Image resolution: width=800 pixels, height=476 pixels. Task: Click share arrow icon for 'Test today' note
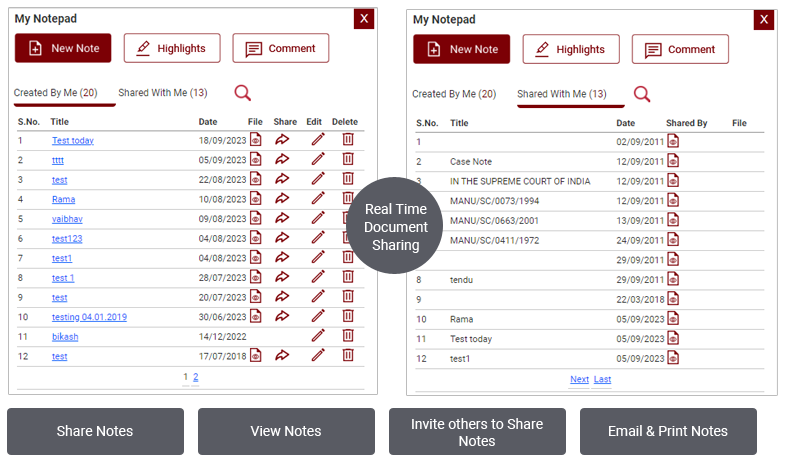coord(282,140)
